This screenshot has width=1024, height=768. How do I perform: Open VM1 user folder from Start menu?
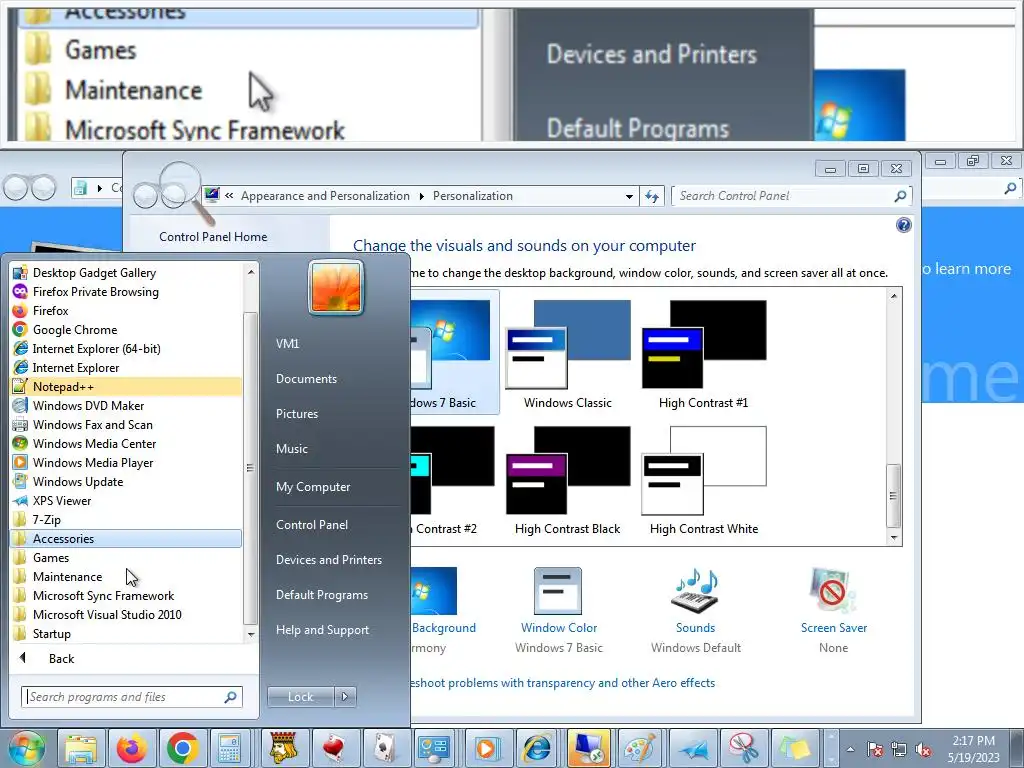coord(287,344)
